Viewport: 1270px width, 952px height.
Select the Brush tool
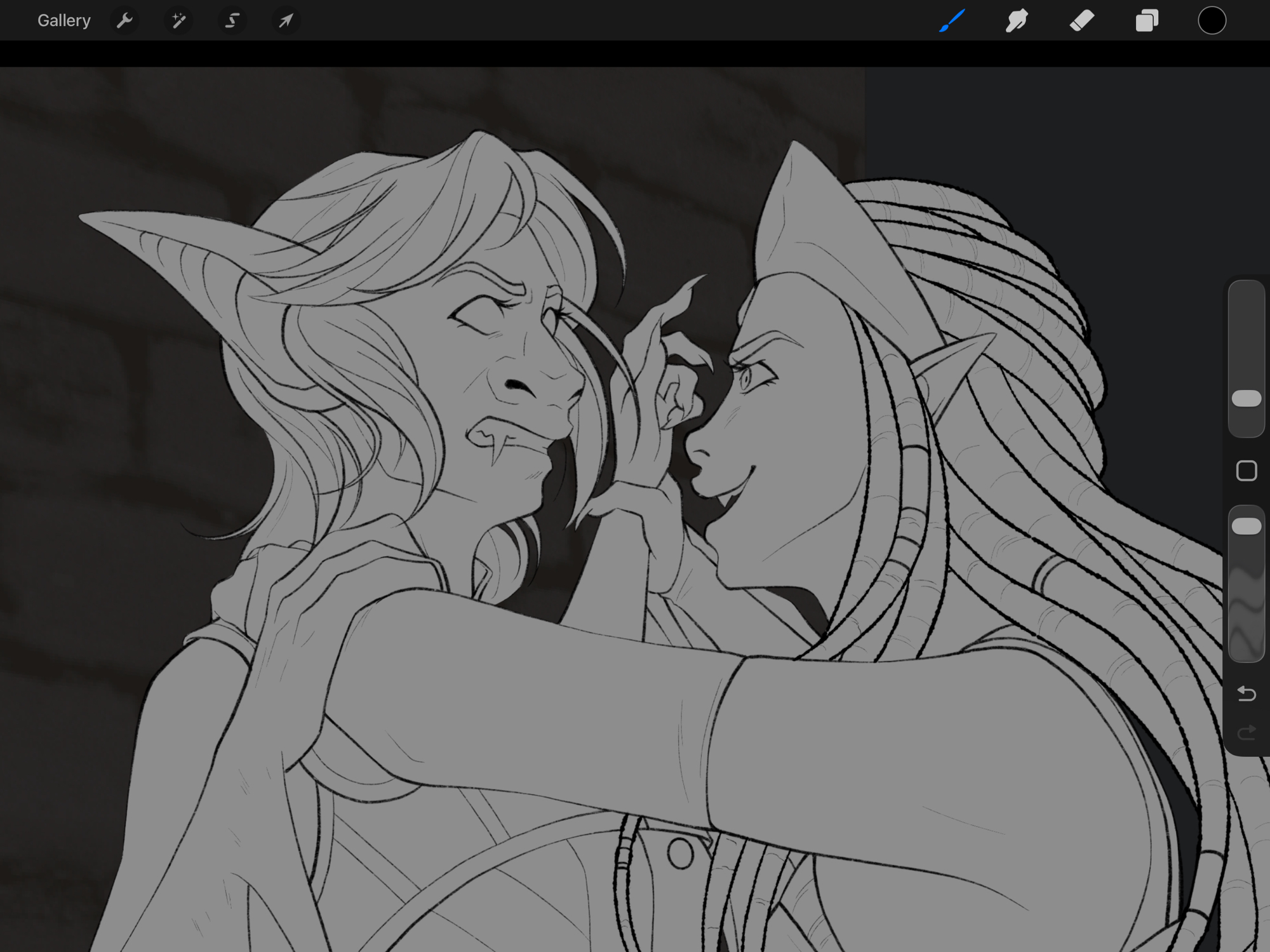pyautogui.click(x=952, y=21)
